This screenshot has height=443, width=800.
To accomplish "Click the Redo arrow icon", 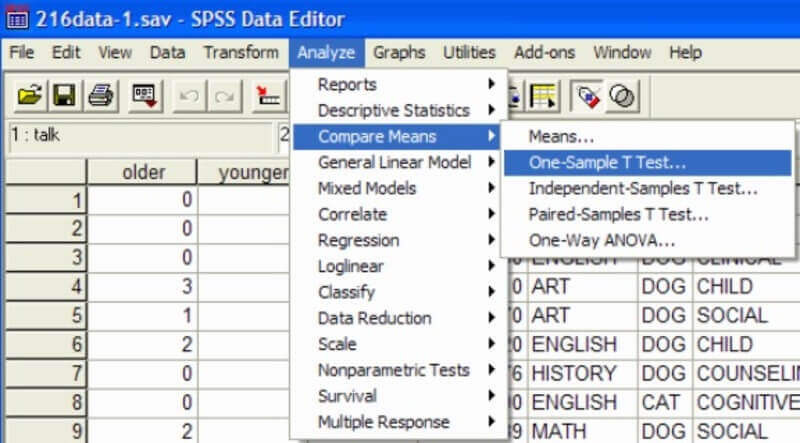I will click(x=224, y=95).
